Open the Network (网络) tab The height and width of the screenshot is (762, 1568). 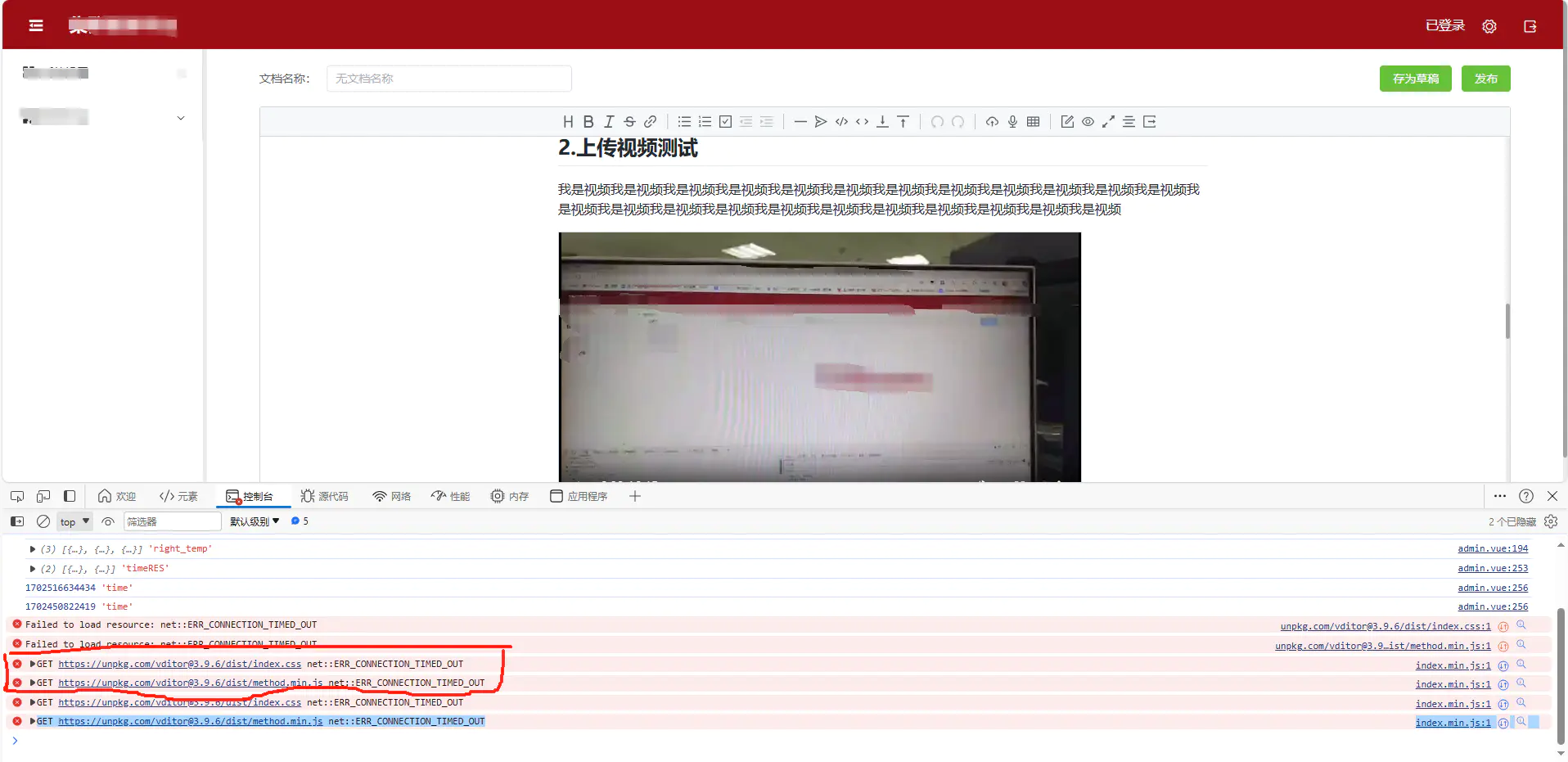pyautogui.click(x=392, y=496)
